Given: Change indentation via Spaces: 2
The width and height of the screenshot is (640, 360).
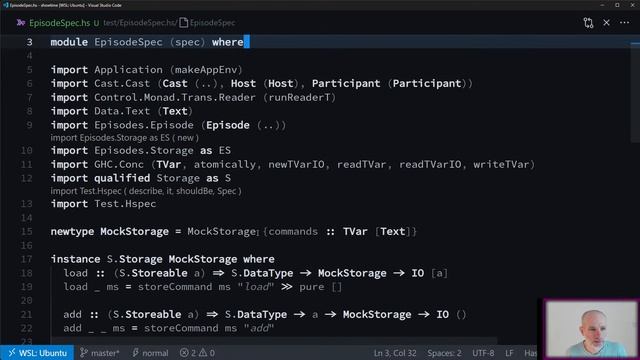Looking at the screenshot, I should pyautogui.click(x=444, y=353).
